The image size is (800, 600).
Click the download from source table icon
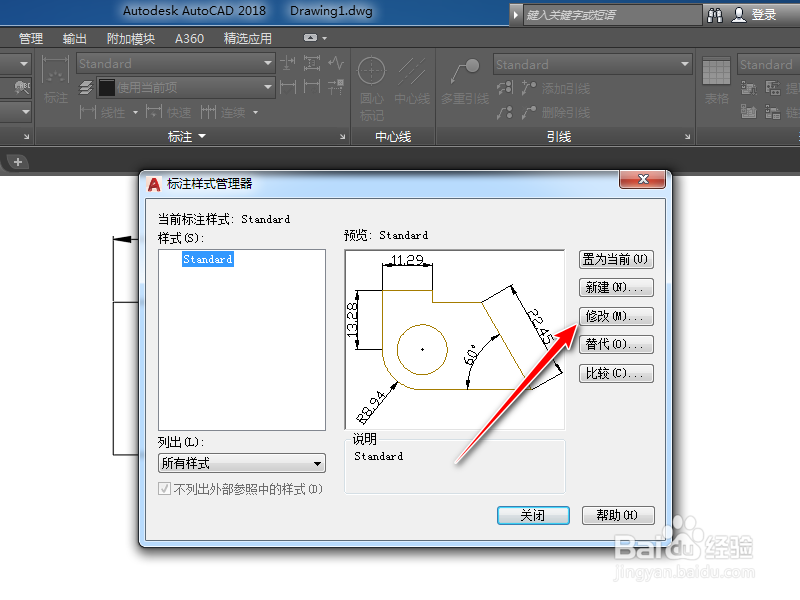(x=748, y=88)
